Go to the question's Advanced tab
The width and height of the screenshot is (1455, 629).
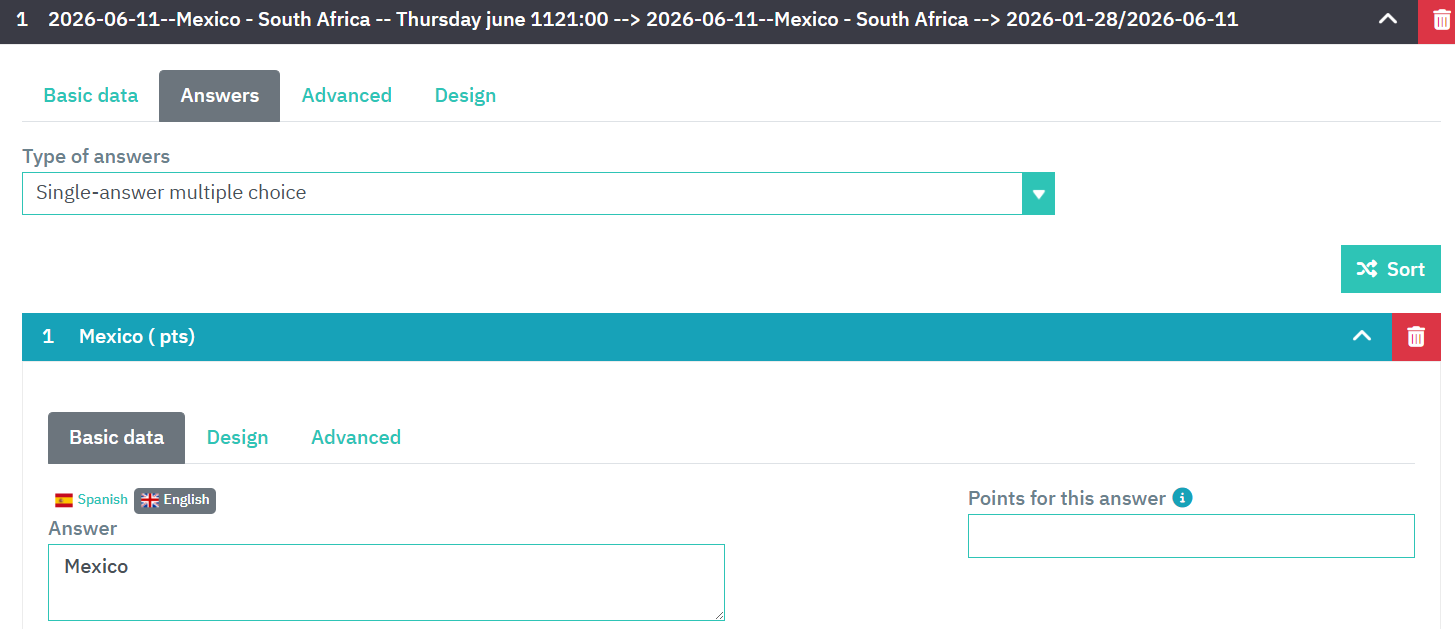(x=346, y=96)
